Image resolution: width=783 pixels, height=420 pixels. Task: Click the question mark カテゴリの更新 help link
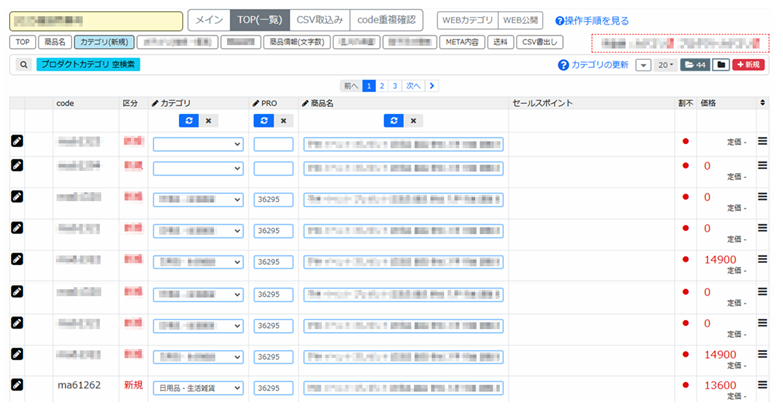point(593,64)
